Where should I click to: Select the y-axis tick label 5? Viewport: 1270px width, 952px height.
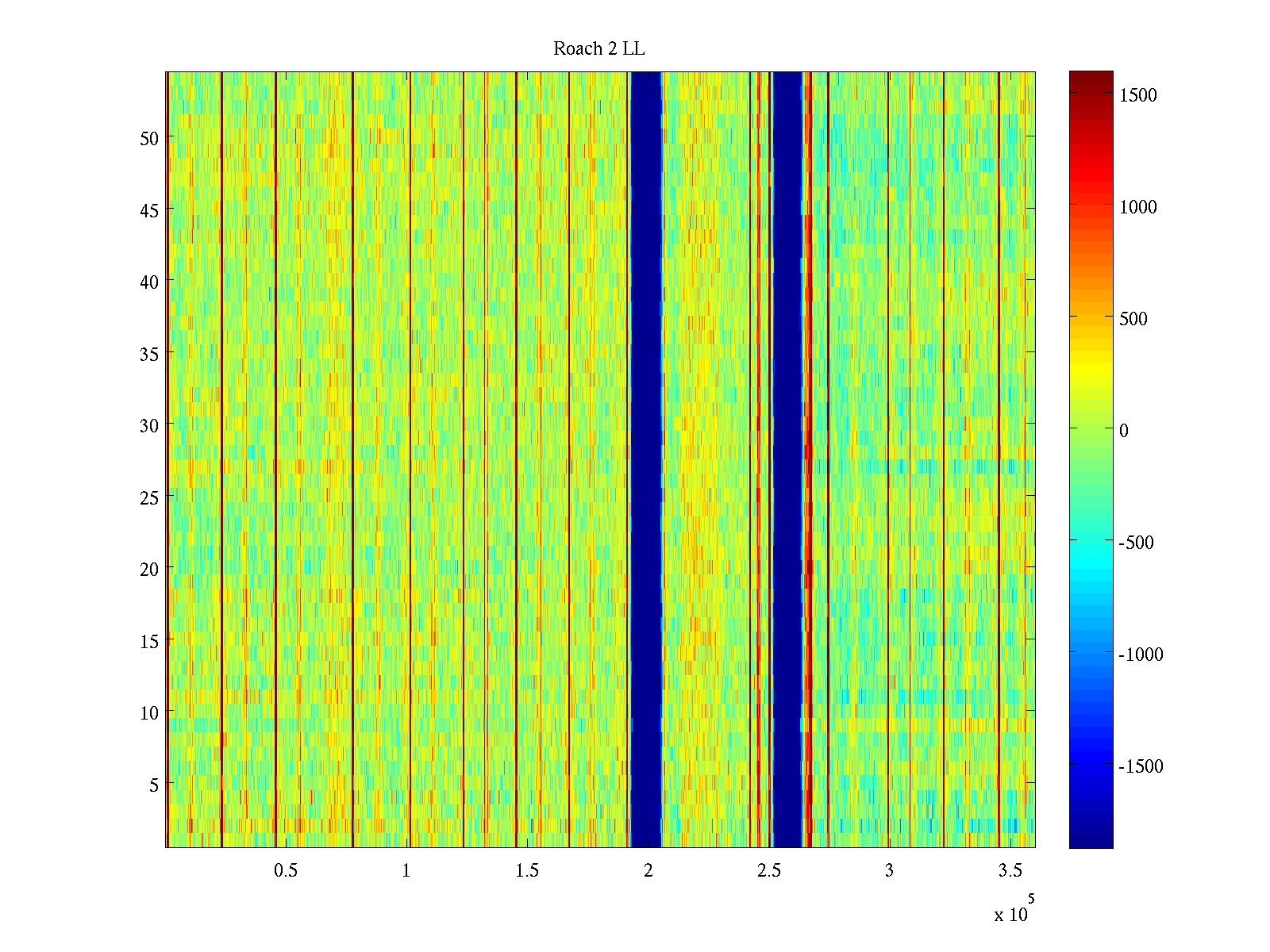[x=154, y=785]
